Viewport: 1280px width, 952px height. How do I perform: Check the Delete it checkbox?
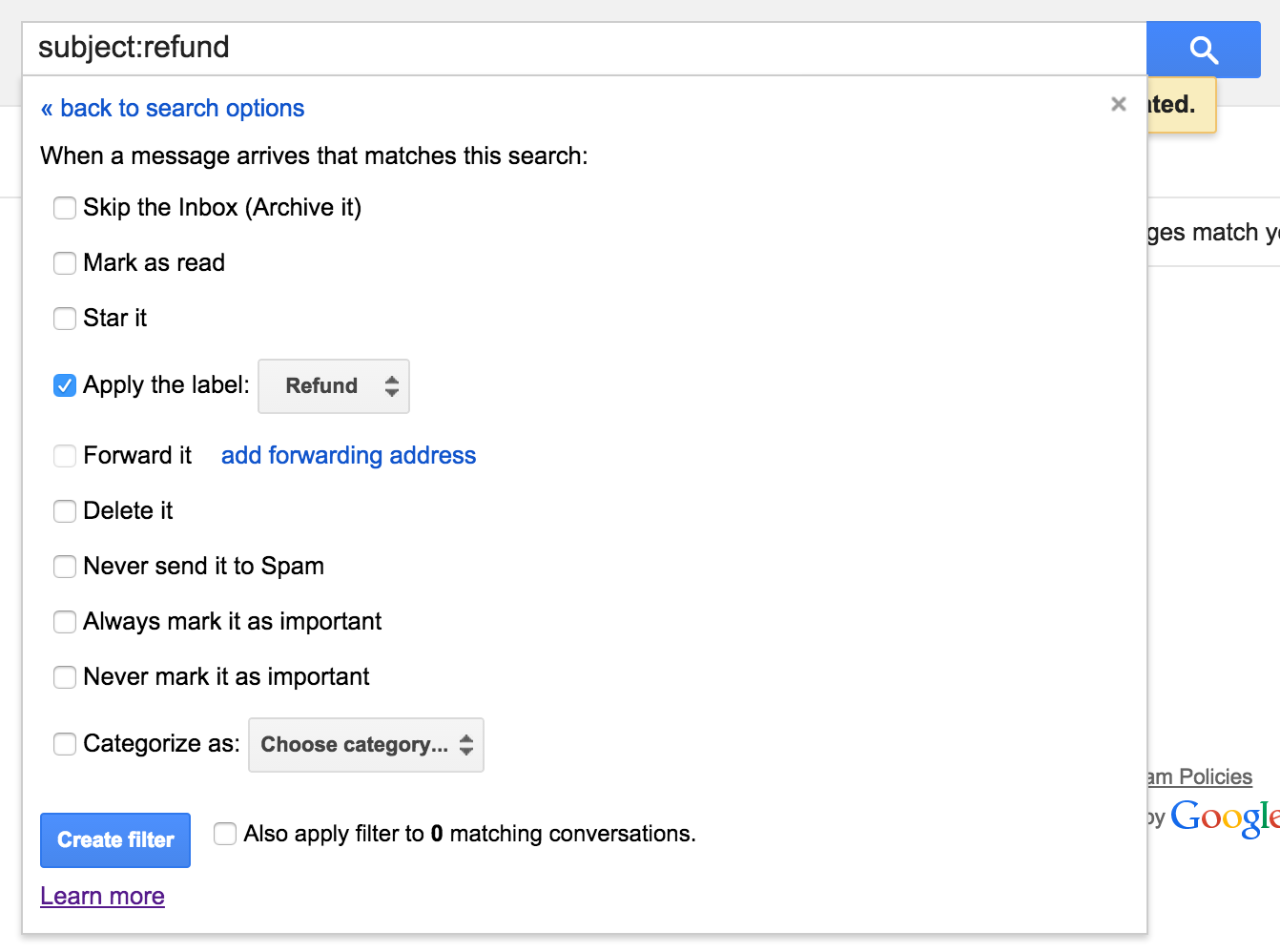click(x=65, y=511)
